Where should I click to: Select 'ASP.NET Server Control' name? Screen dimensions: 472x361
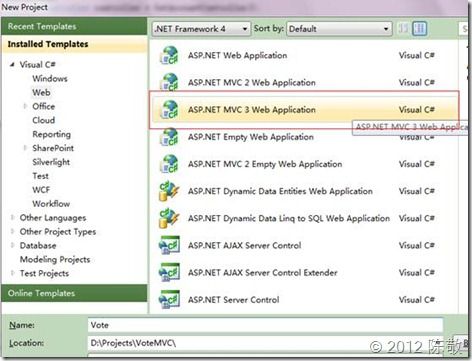pos(233,300)
